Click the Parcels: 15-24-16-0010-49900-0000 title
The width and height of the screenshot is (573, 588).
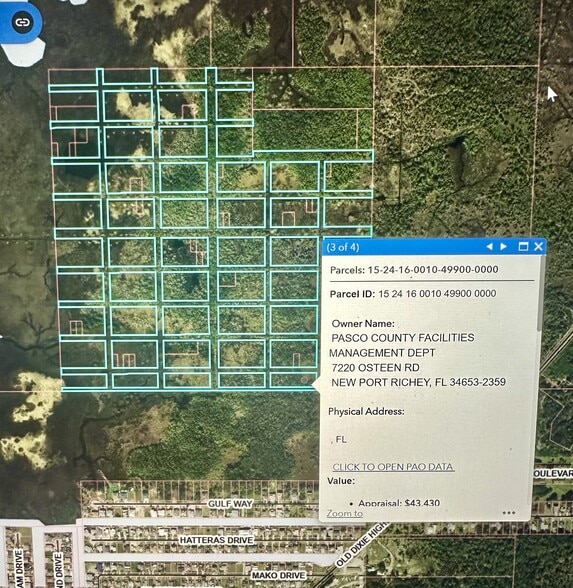414,270
